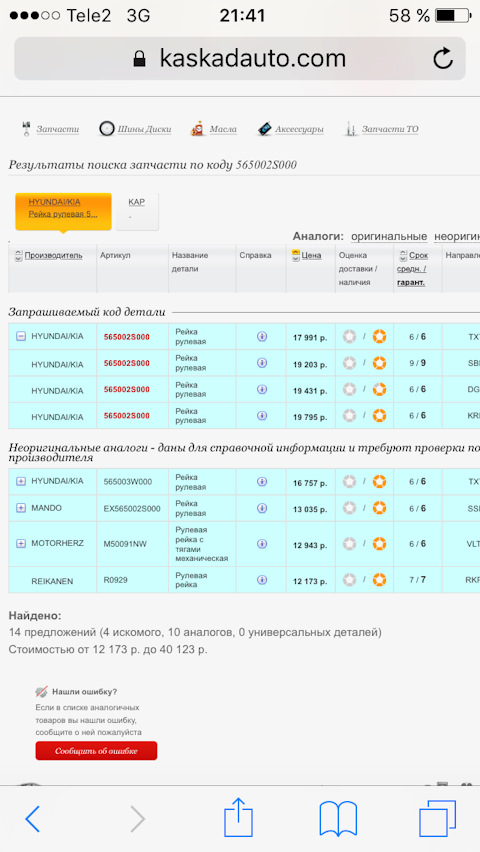Click grey delivery rating in MOTORHERZ row
Screen dimensions: 480x852
350,543
